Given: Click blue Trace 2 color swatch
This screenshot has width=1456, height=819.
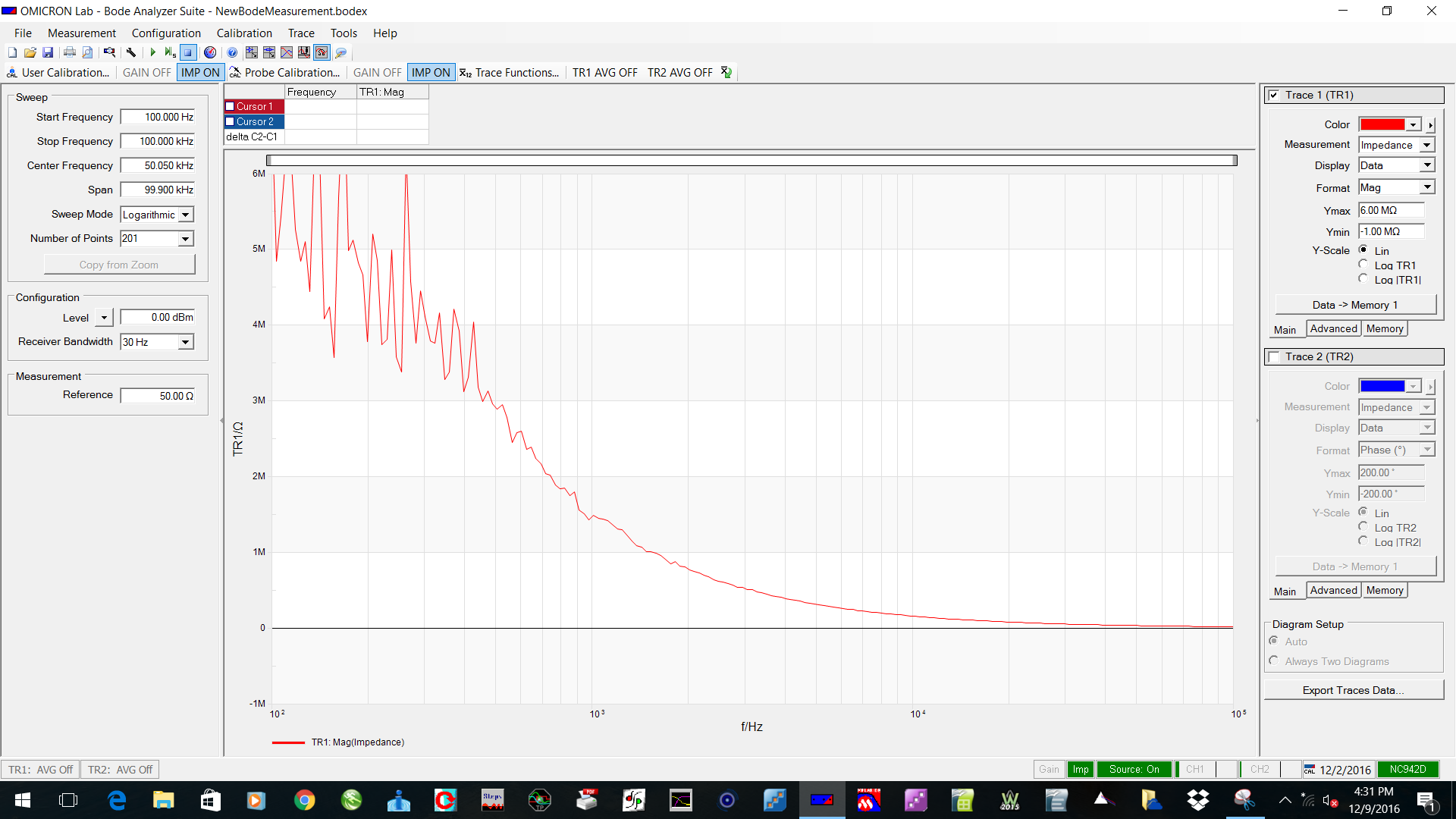Looking at the screenshot, I should (1382, 386).
